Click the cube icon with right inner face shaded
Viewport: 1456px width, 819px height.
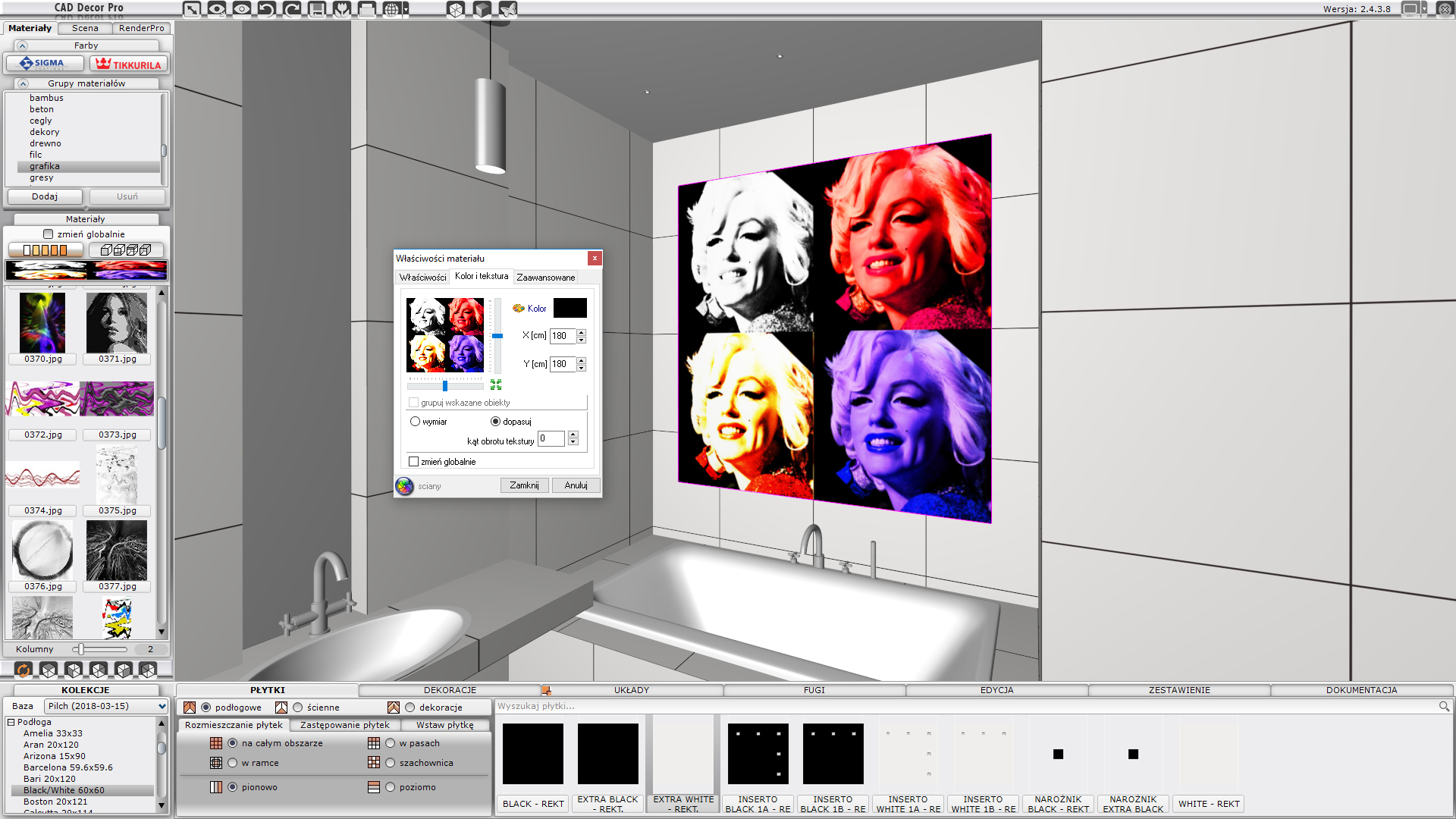click(x=99, y=670)
